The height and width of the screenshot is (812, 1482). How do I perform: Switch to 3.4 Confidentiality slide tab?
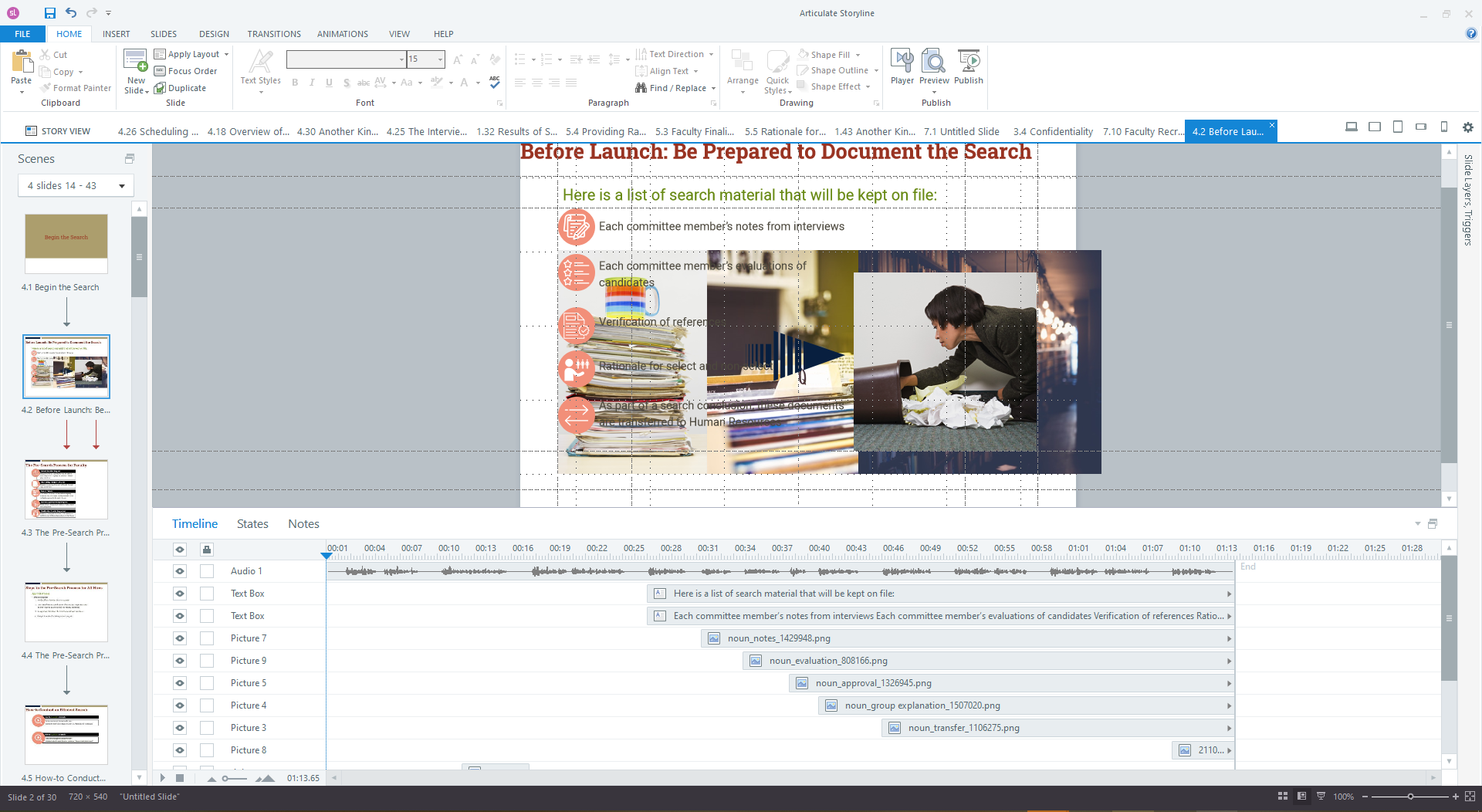coord(1053,131)
